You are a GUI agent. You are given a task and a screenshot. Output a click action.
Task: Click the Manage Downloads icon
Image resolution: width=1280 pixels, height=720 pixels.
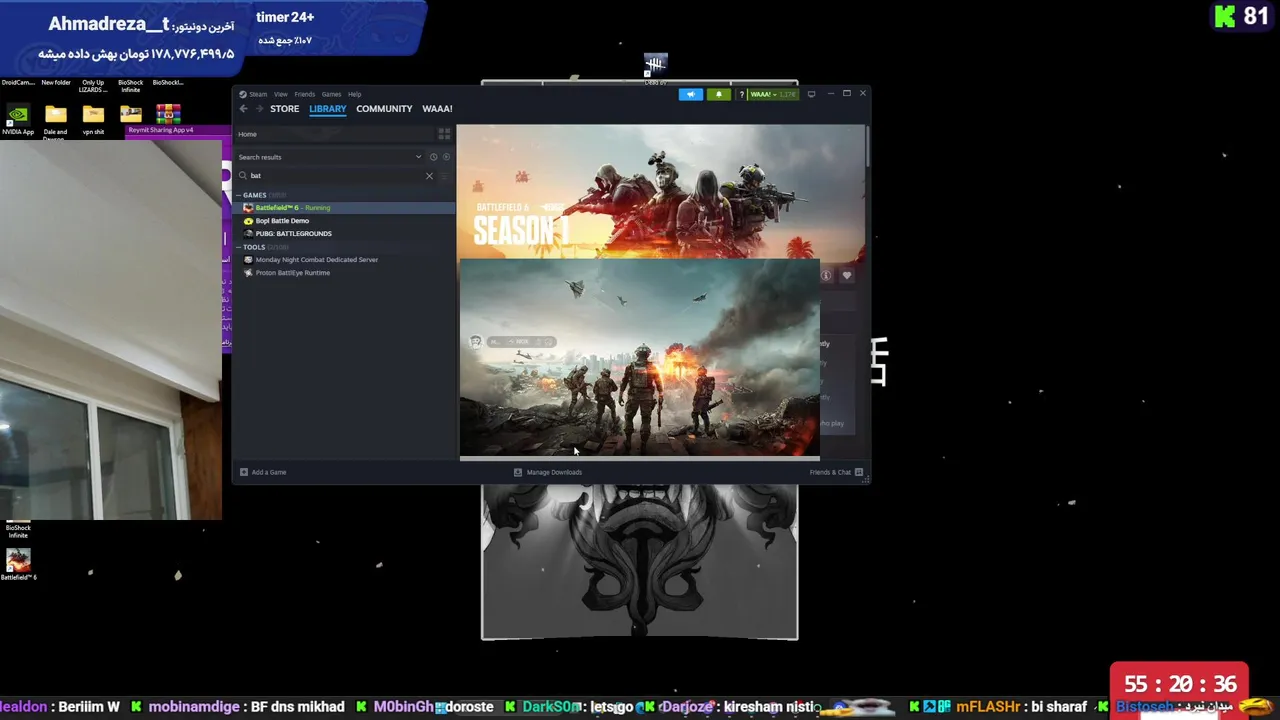coord(517,472)
